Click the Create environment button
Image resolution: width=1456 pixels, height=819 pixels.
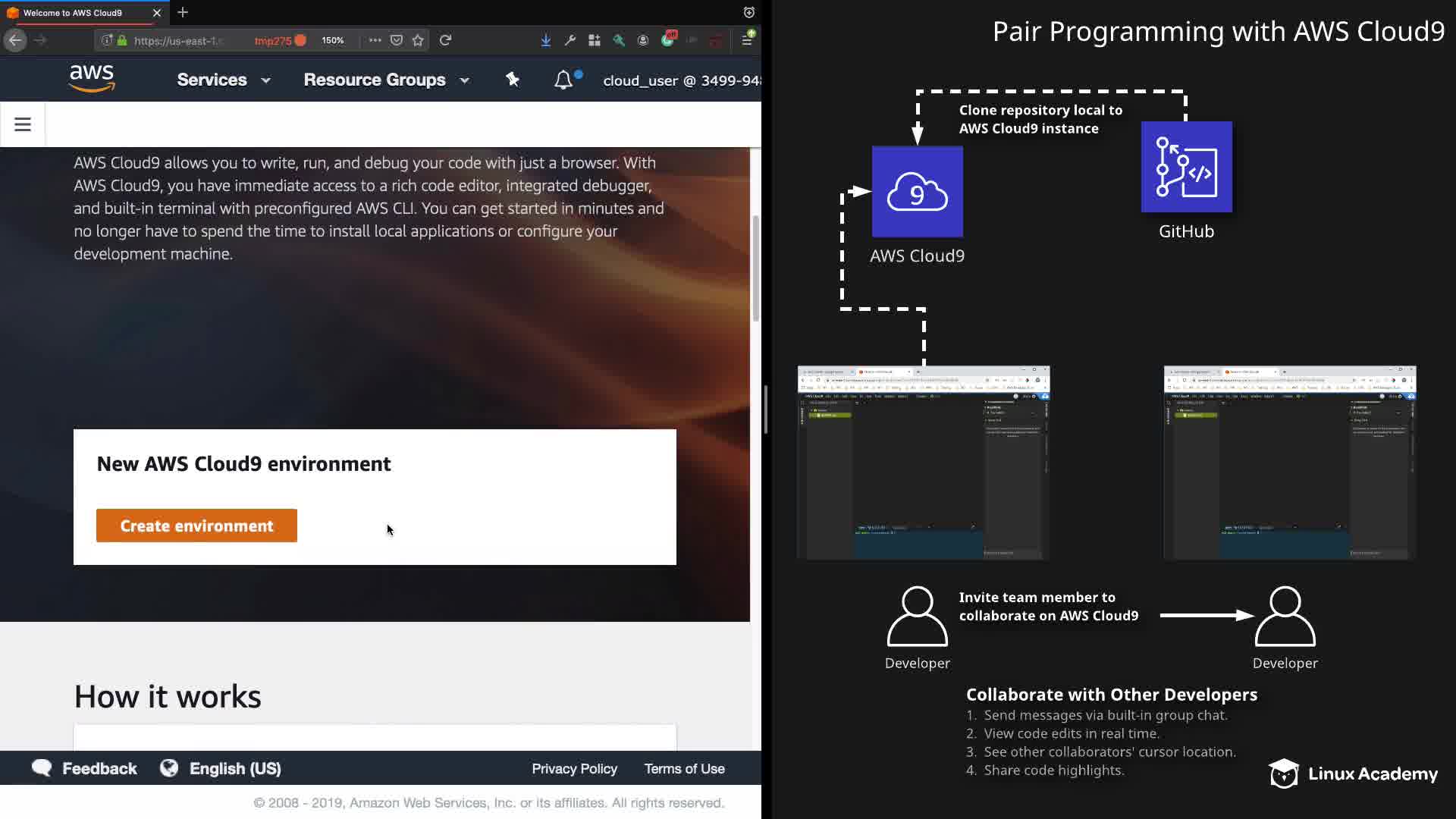(196, 526)
